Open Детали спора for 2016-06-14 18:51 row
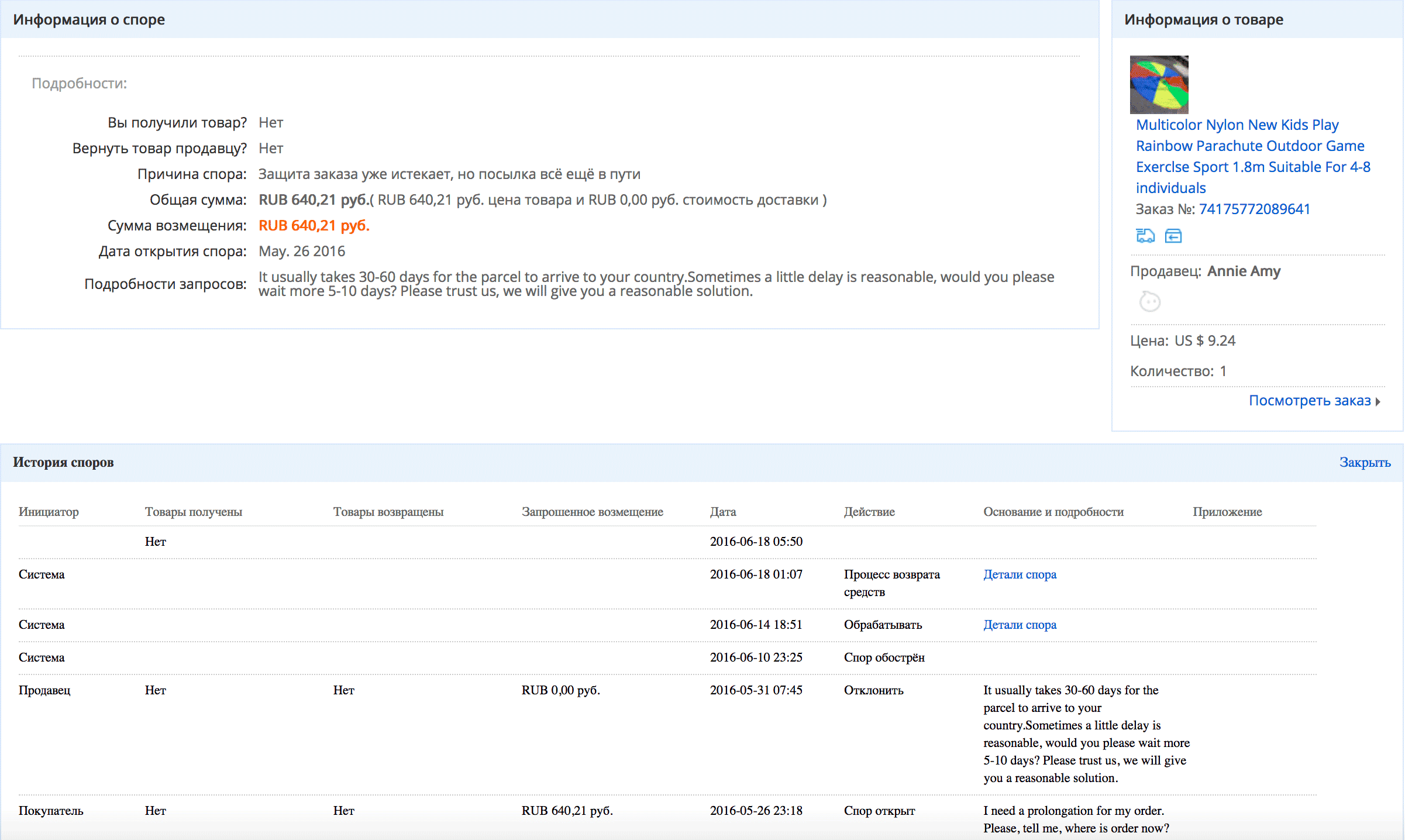 [1020, 625]
